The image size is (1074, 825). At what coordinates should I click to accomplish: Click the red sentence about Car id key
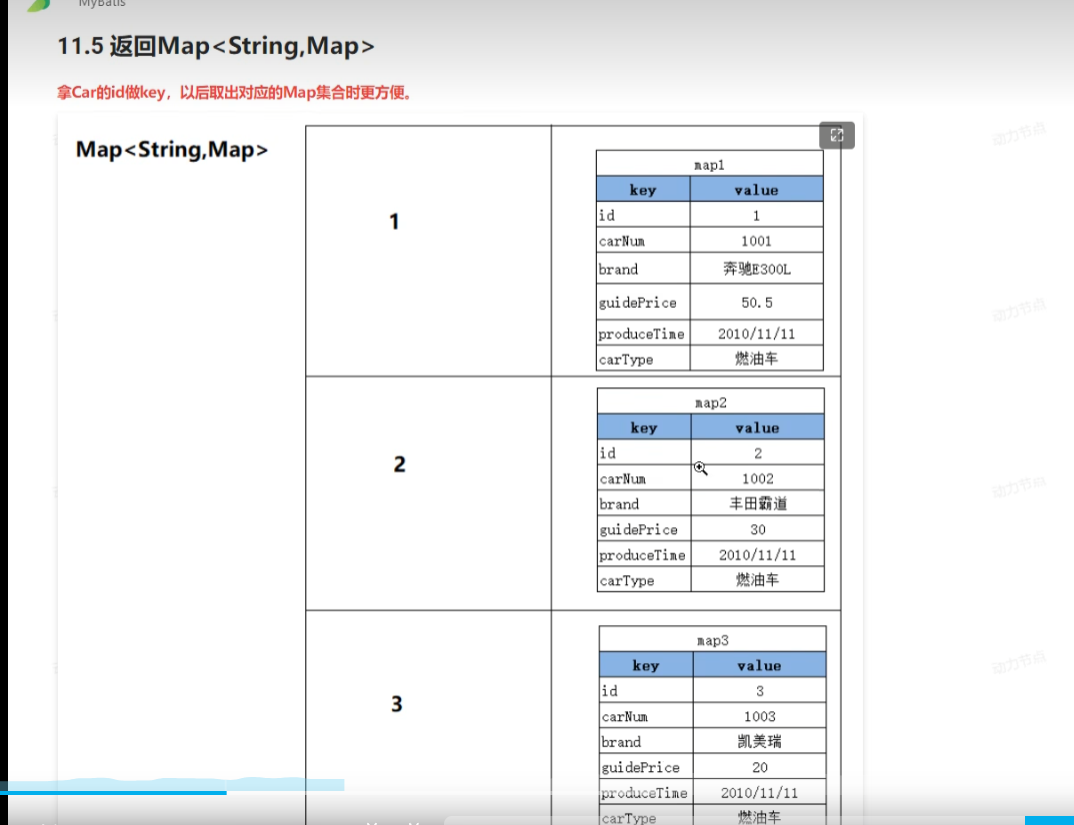235,93
